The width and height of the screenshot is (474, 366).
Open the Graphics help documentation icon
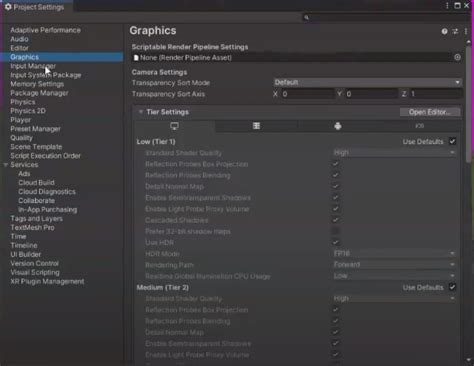pos(444,31)
